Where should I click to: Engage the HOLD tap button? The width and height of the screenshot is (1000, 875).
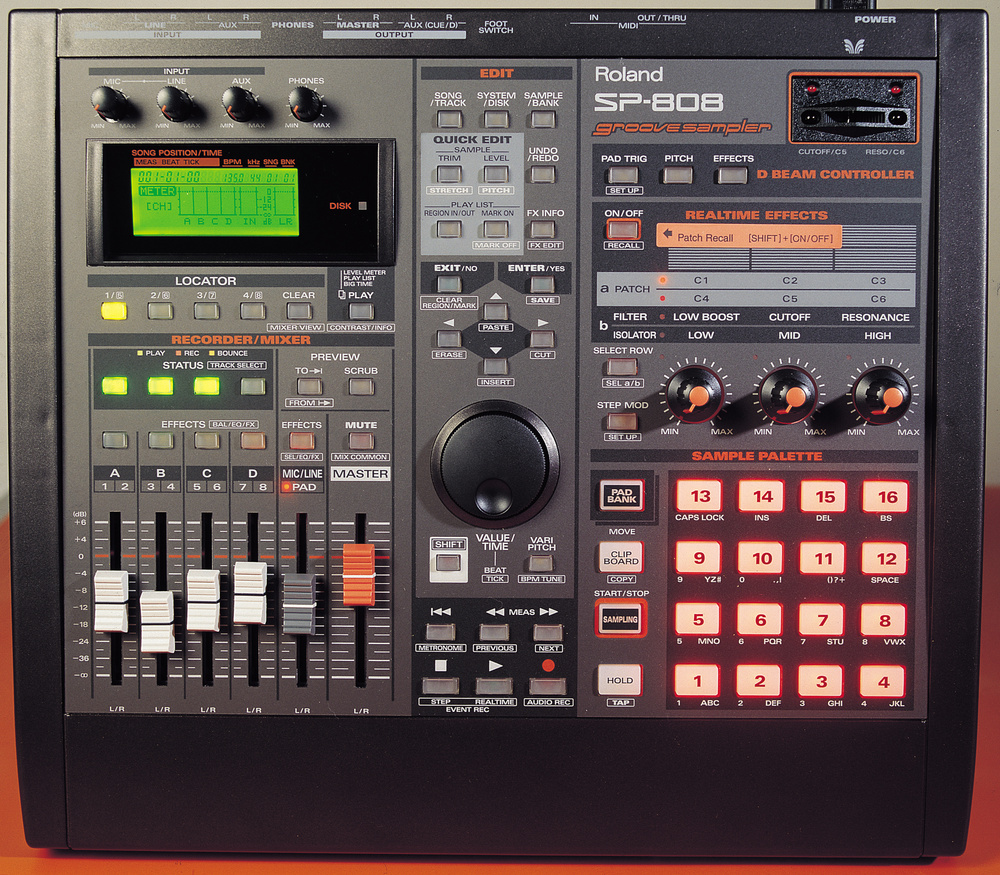pyautogui.click(x=619, y=680)
